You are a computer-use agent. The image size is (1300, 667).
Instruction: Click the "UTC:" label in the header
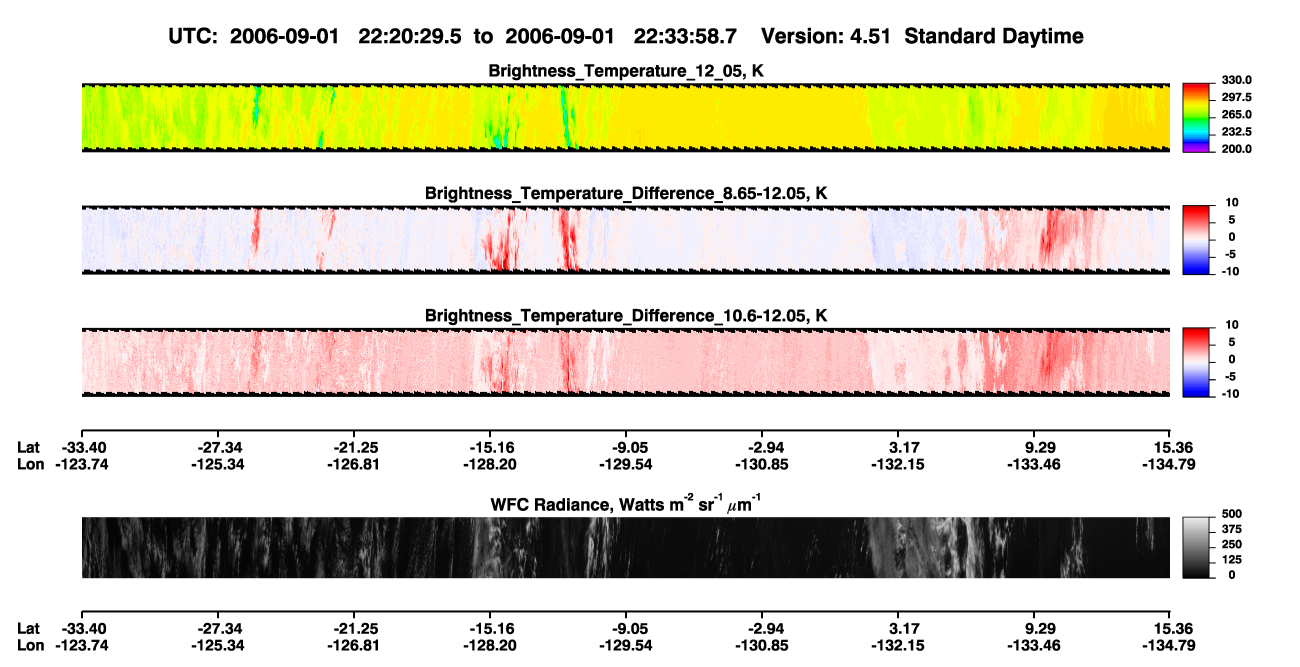click(192, 36)
